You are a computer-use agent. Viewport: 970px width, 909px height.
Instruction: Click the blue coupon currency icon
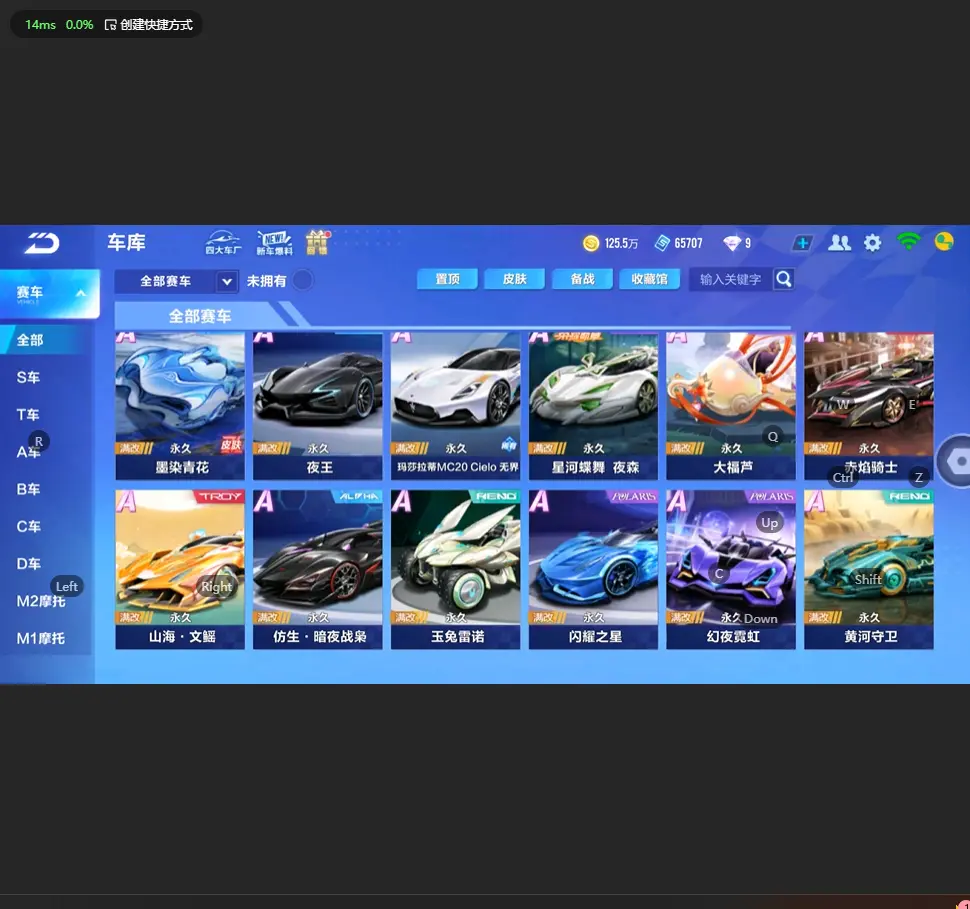coord(662,243)
